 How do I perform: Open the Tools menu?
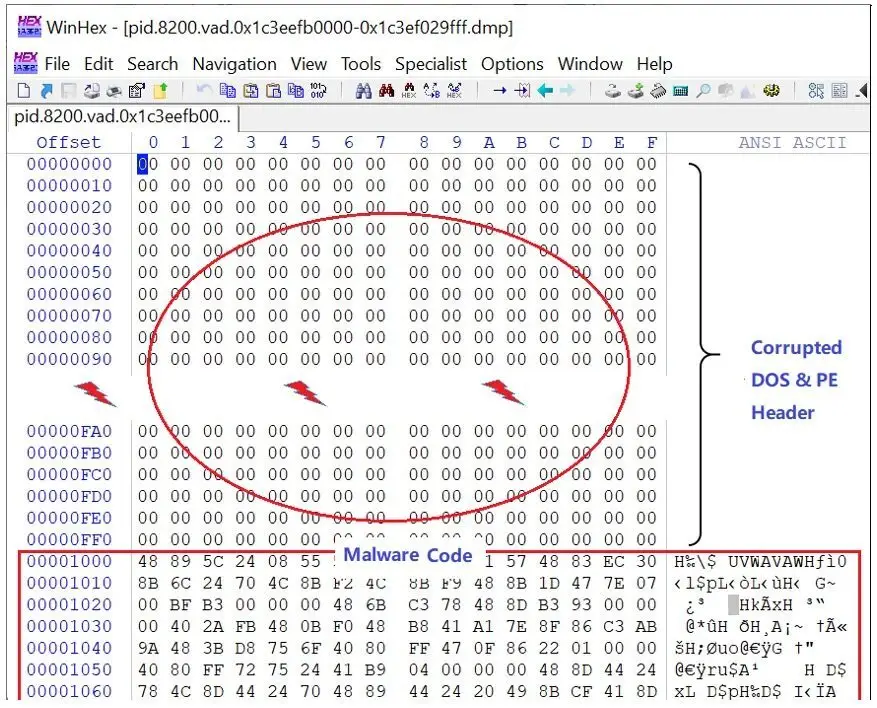(360, 64)
